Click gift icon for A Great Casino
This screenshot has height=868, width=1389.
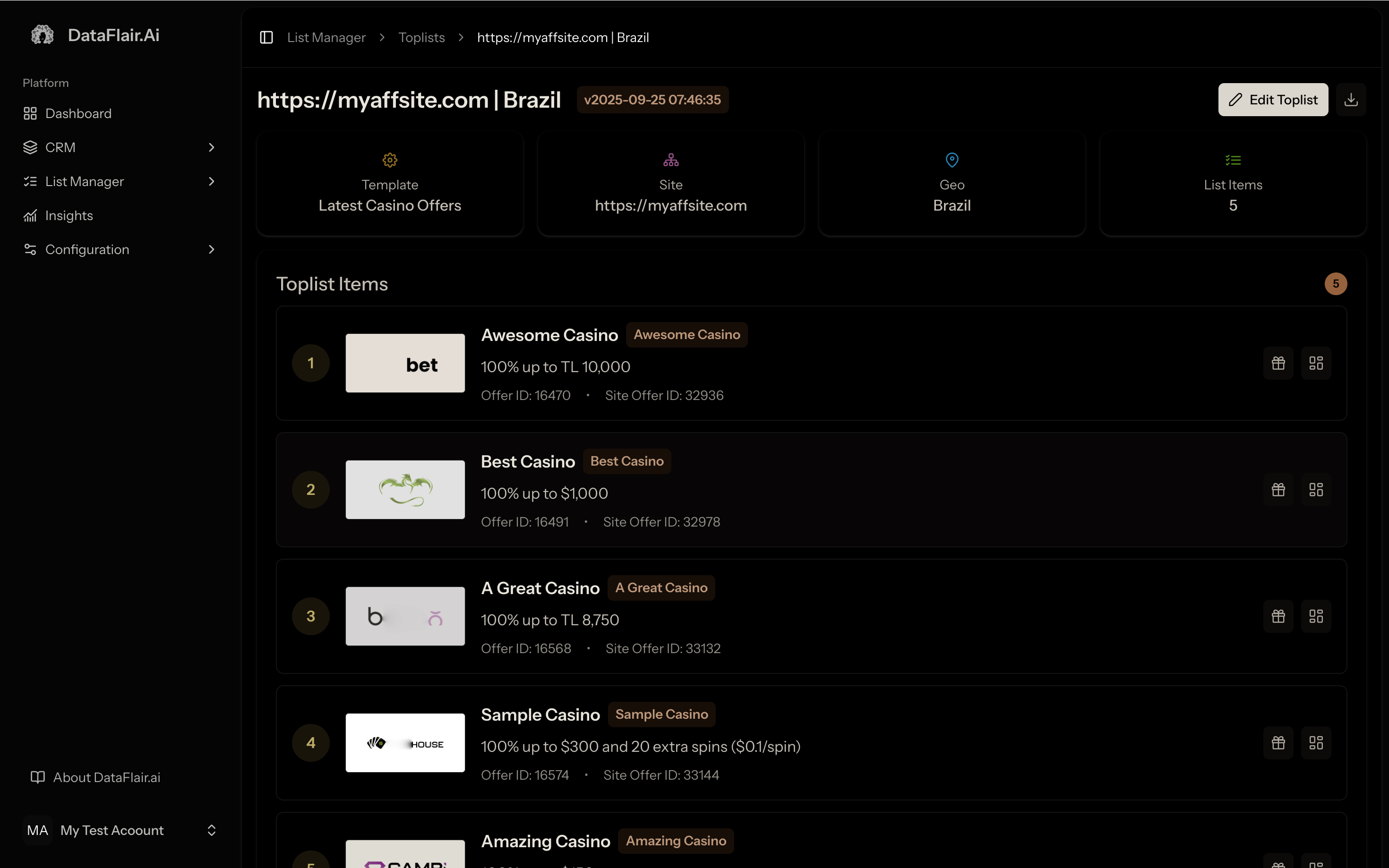[x=1278, y=616]
